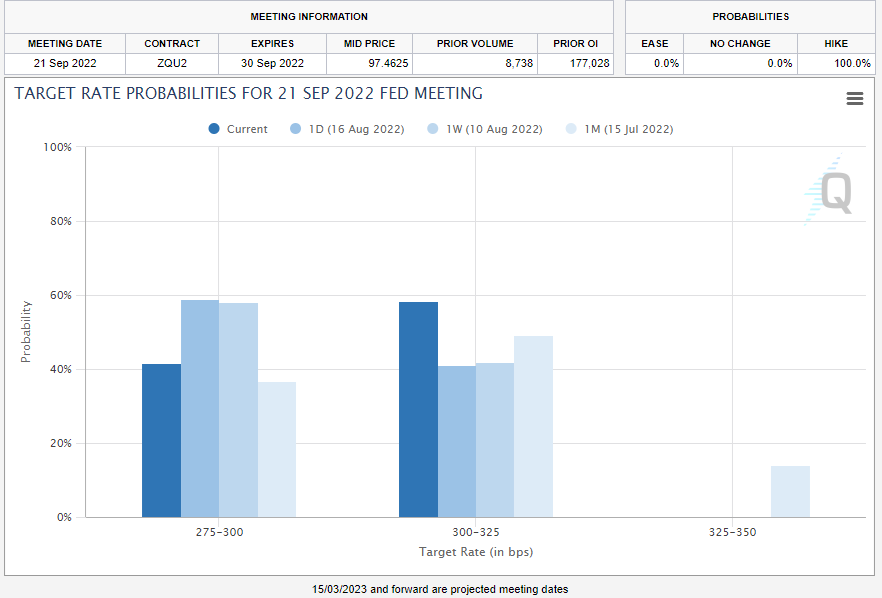Select the Current bar for 275-300
The width and height of the screenshot is (882, 598).
point(161,440)
